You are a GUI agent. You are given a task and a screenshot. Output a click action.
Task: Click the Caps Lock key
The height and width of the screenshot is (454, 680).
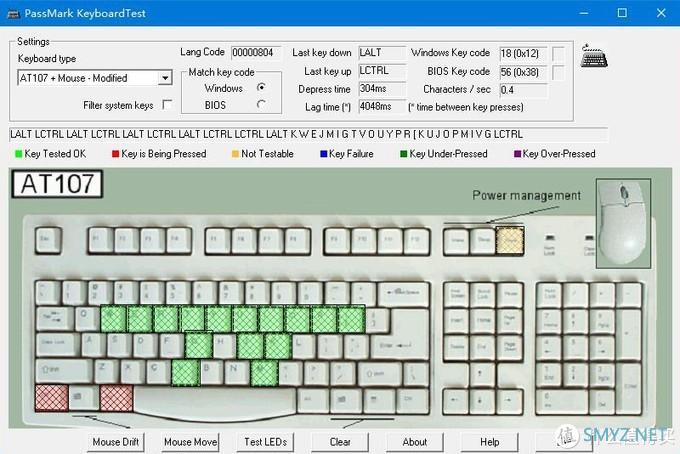click(58, 346)
